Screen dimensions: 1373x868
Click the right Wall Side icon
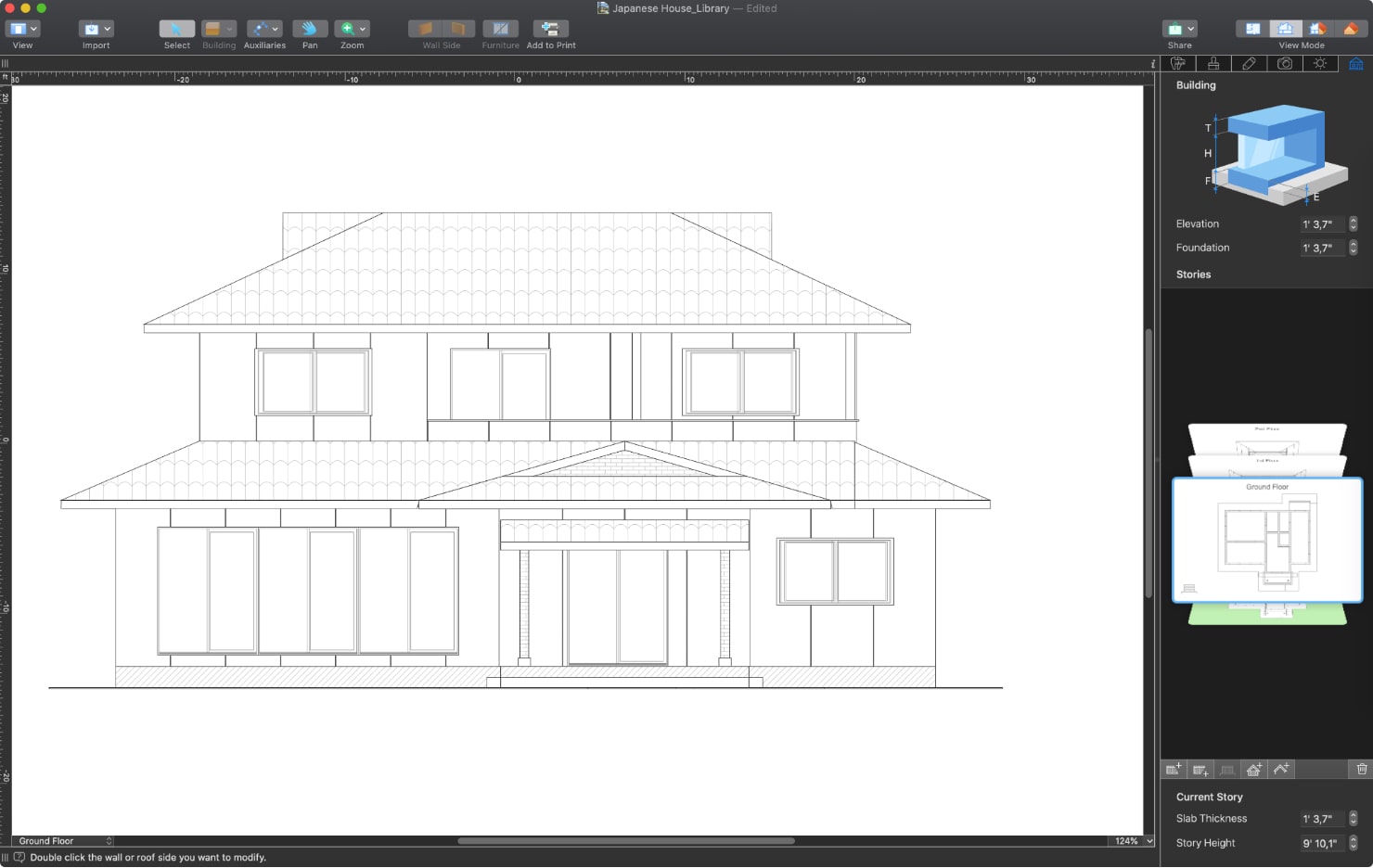pos(458,29)
